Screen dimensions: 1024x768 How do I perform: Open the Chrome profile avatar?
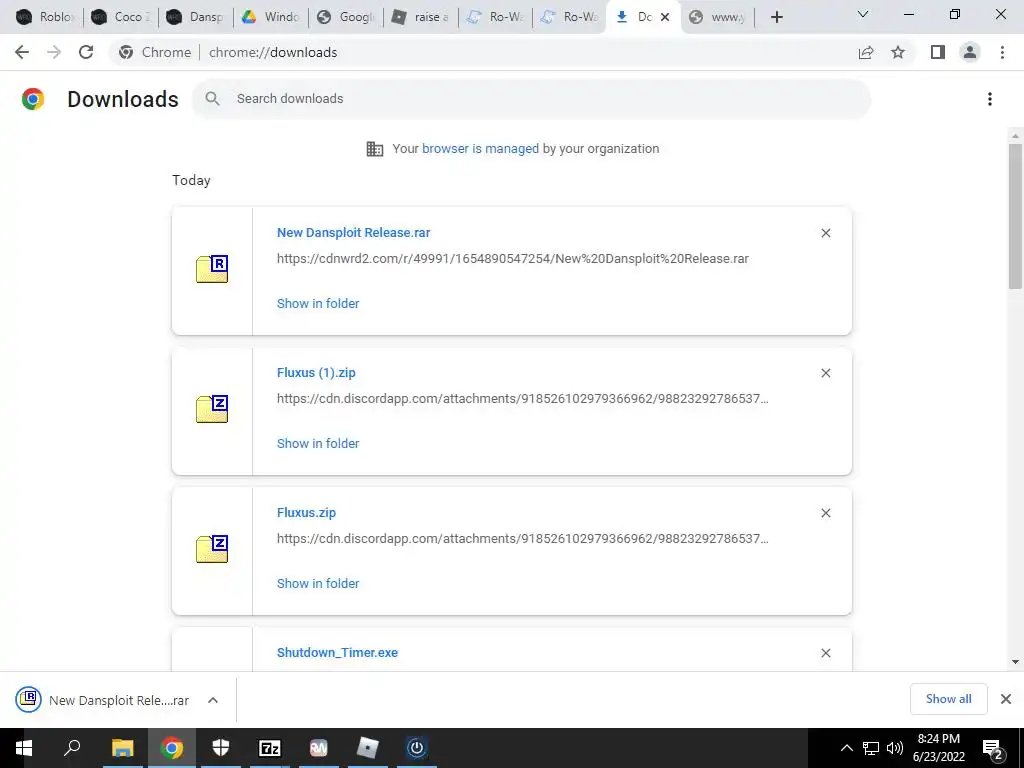click(970, 52)
